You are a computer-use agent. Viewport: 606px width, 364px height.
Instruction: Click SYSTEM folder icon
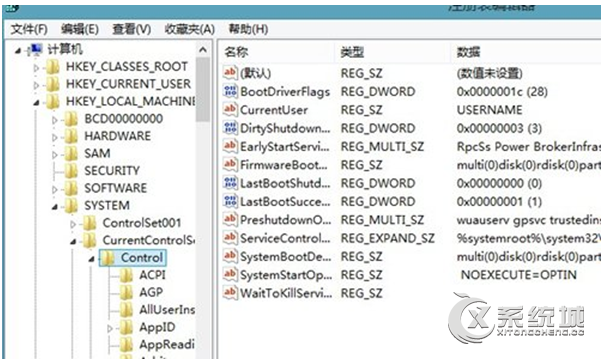(71, 206)
